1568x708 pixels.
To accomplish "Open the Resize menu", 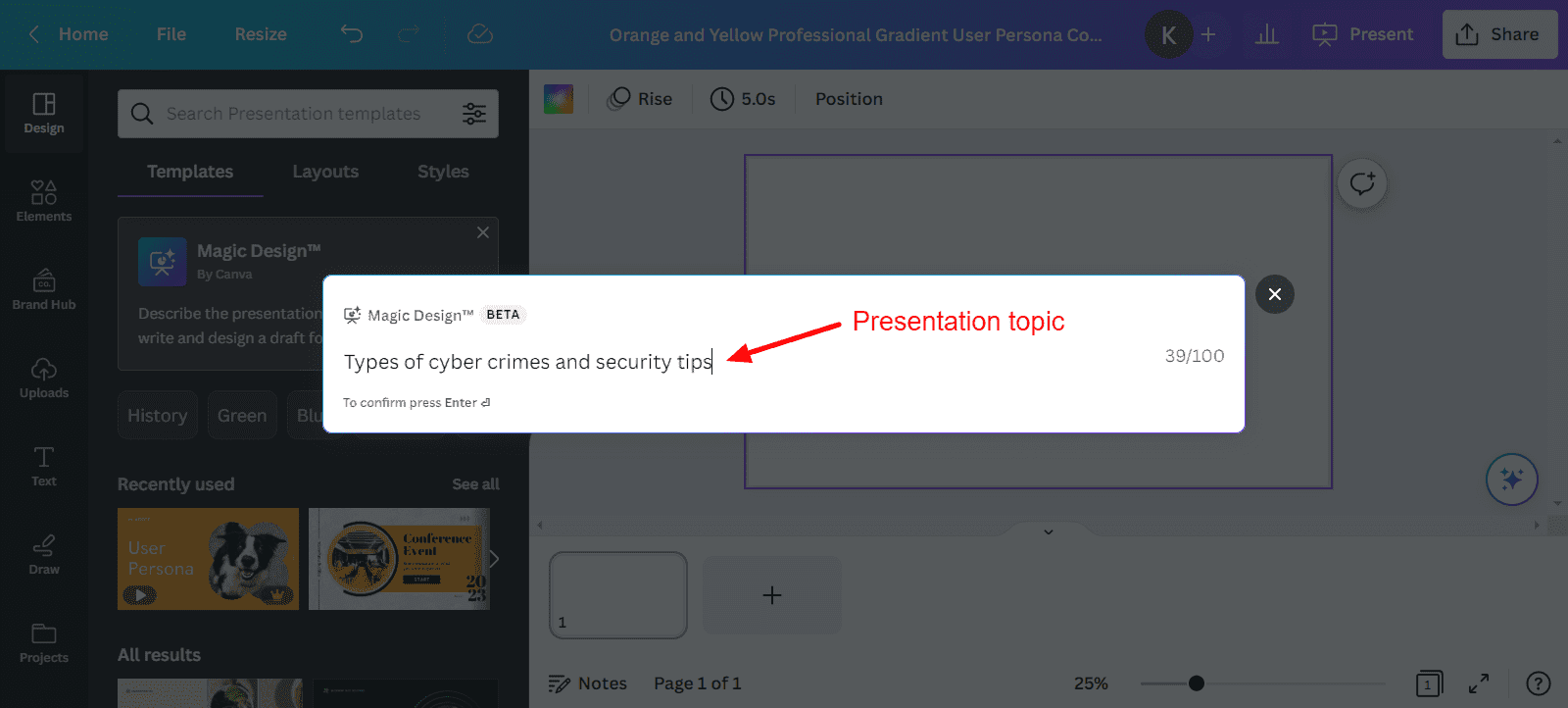I will pos(261,34).
